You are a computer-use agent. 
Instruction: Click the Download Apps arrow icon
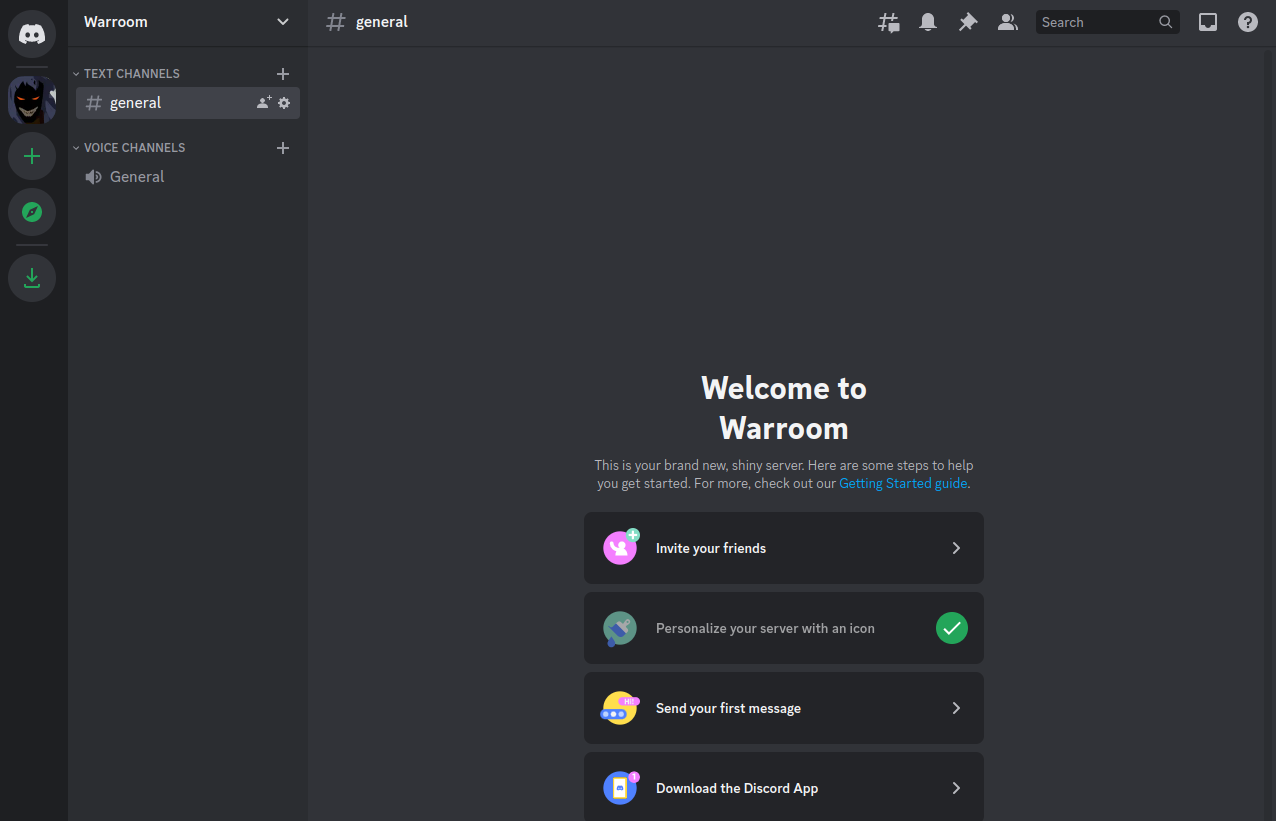click(x=32, y=278)
